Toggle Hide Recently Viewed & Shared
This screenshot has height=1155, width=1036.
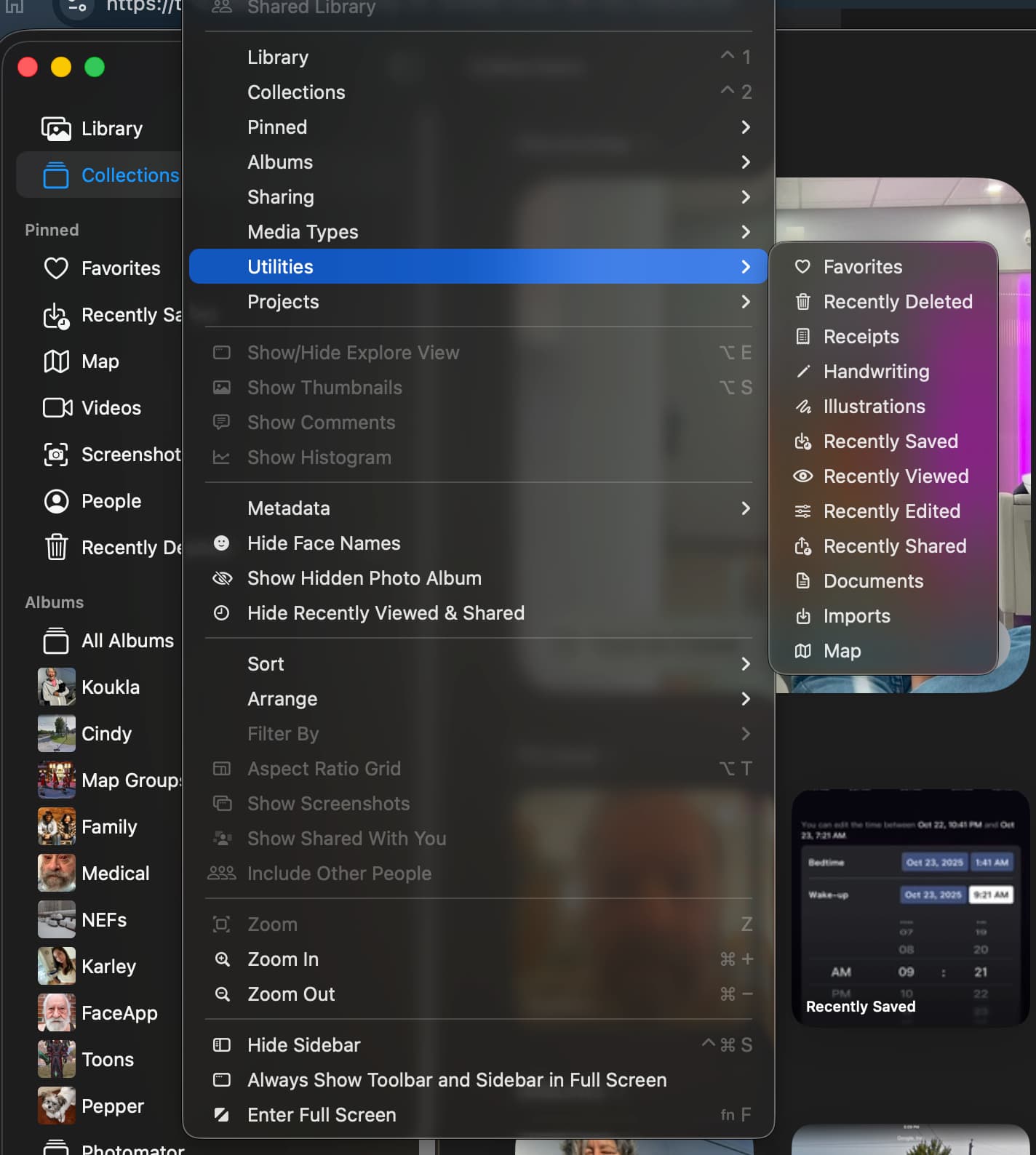pyautogui.click(x=386, y=613)
